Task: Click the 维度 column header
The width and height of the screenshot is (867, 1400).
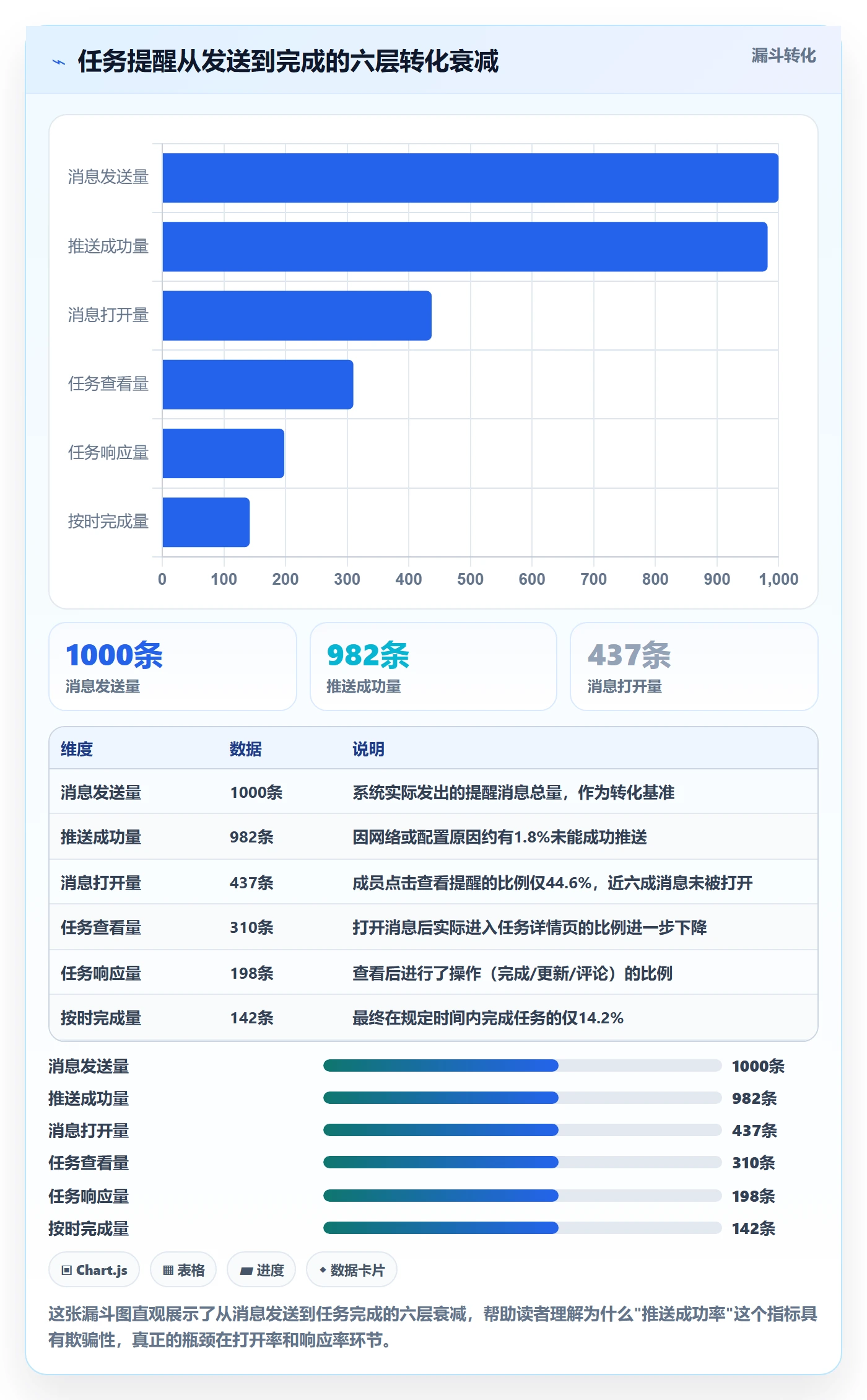Action: coord(77,749)
